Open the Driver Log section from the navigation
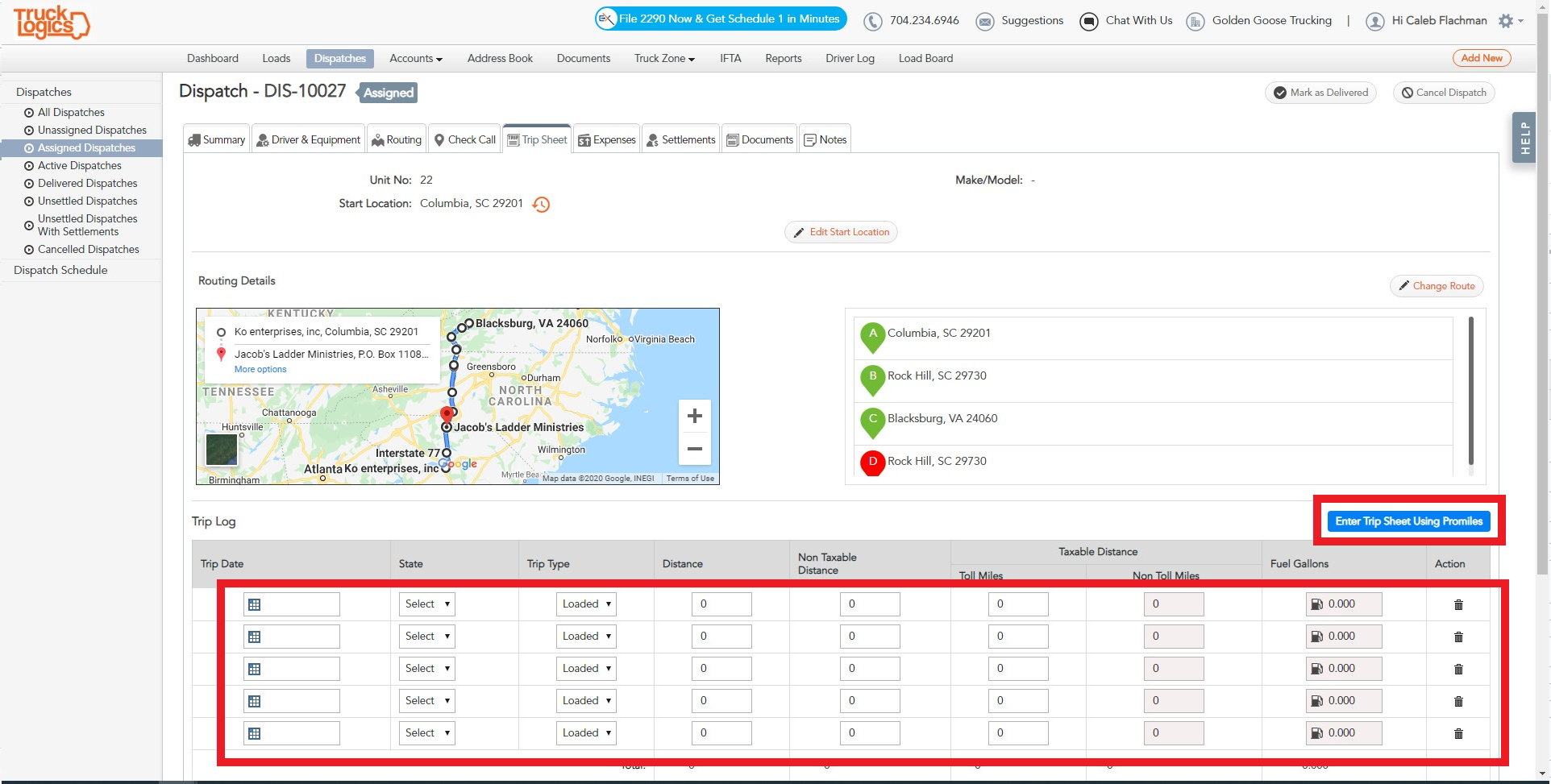The height and width of the screenshot is (784, 1551). tap(849, 58)
